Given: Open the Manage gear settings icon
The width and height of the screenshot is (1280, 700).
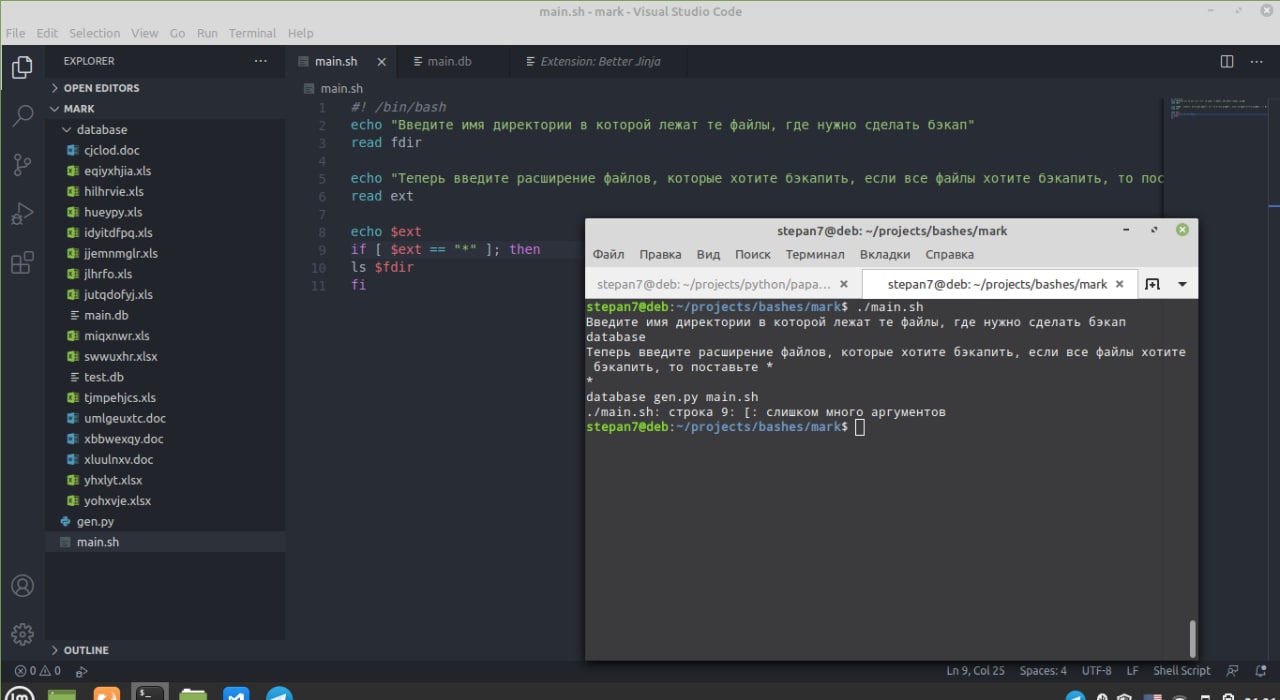Looking at the screenshot, I should [22, 634].
